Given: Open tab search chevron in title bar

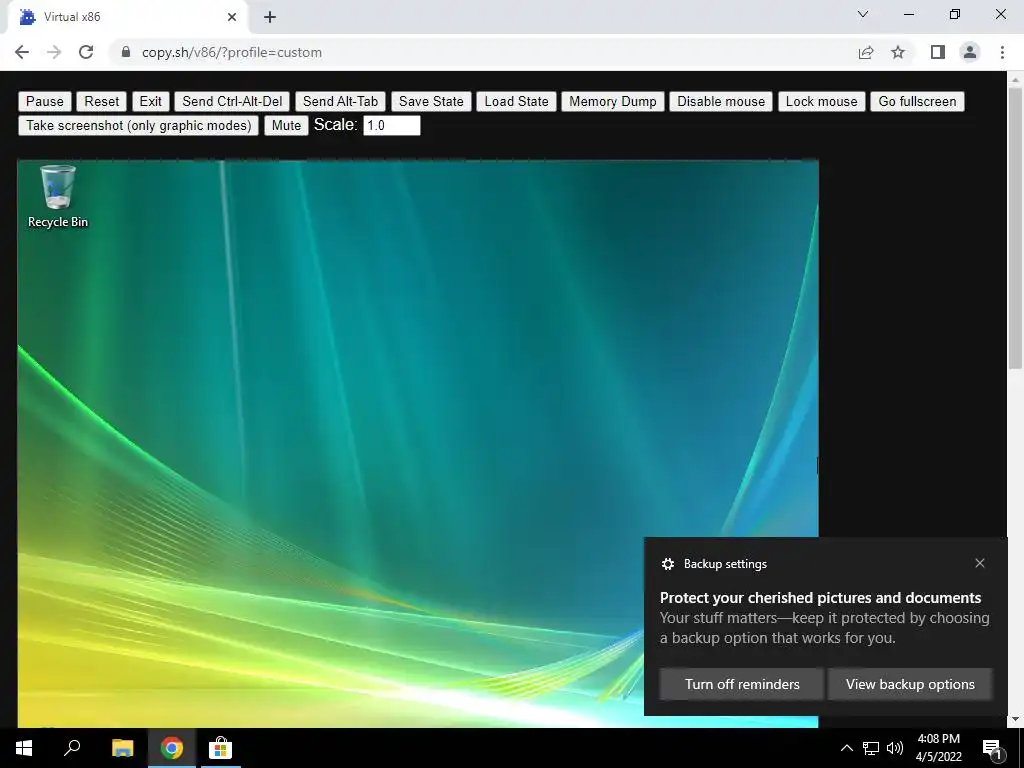Looking at the screenshot, I should click(863, 14).
